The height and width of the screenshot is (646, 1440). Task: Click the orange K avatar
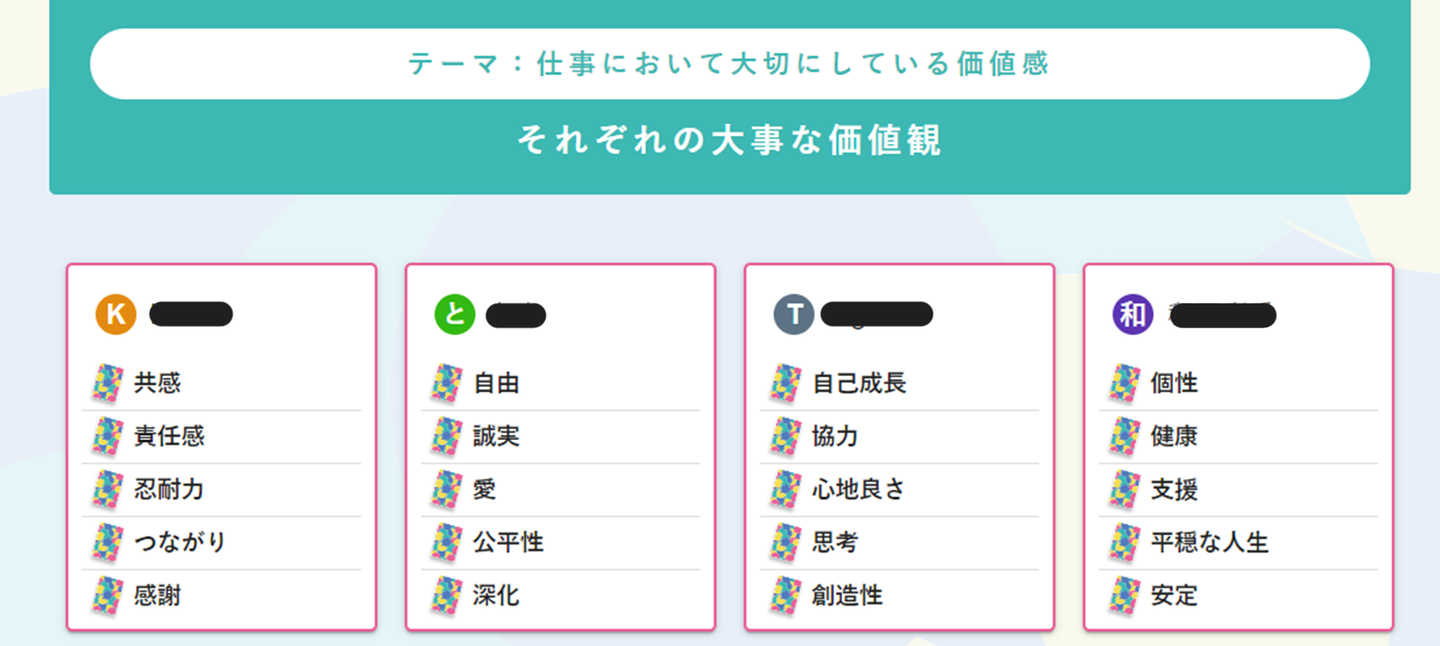(x=115, y=314)
